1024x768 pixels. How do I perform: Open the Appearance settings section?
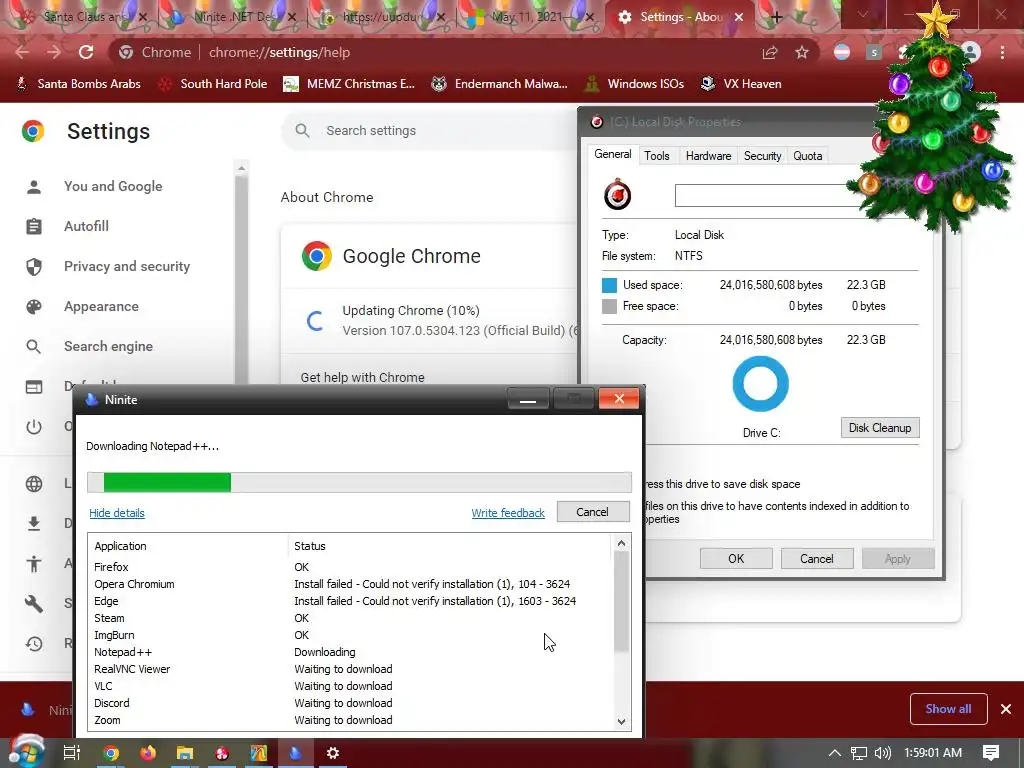click(x=101, y=306)
